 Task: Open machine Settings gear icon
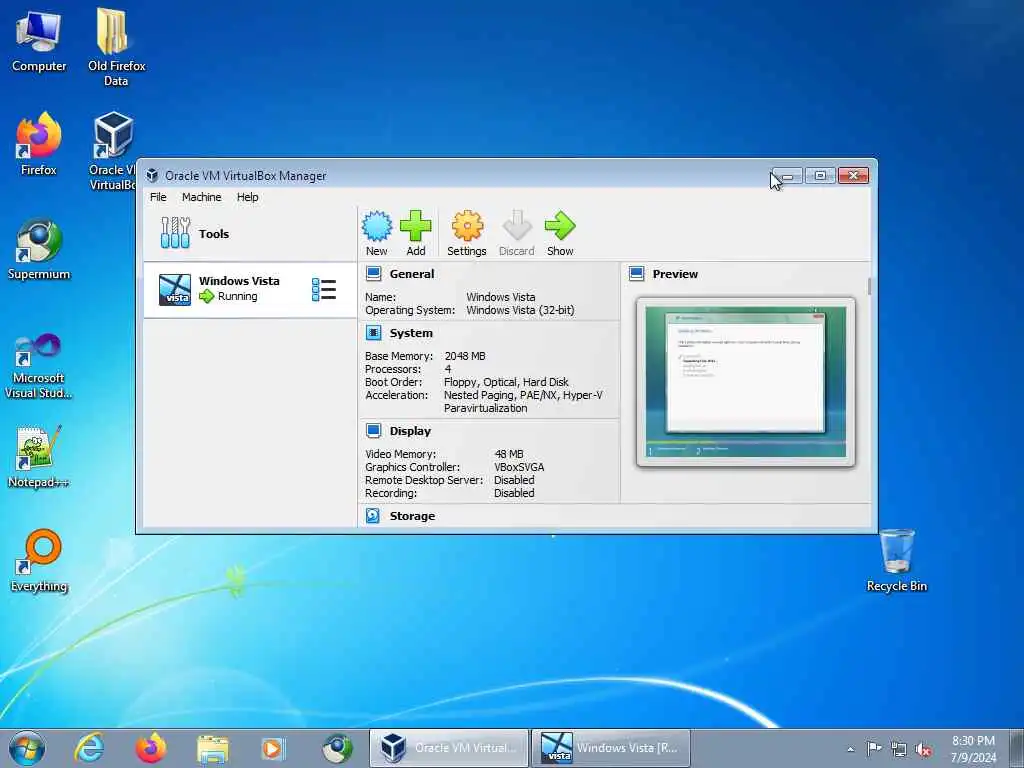coord(467,226)
